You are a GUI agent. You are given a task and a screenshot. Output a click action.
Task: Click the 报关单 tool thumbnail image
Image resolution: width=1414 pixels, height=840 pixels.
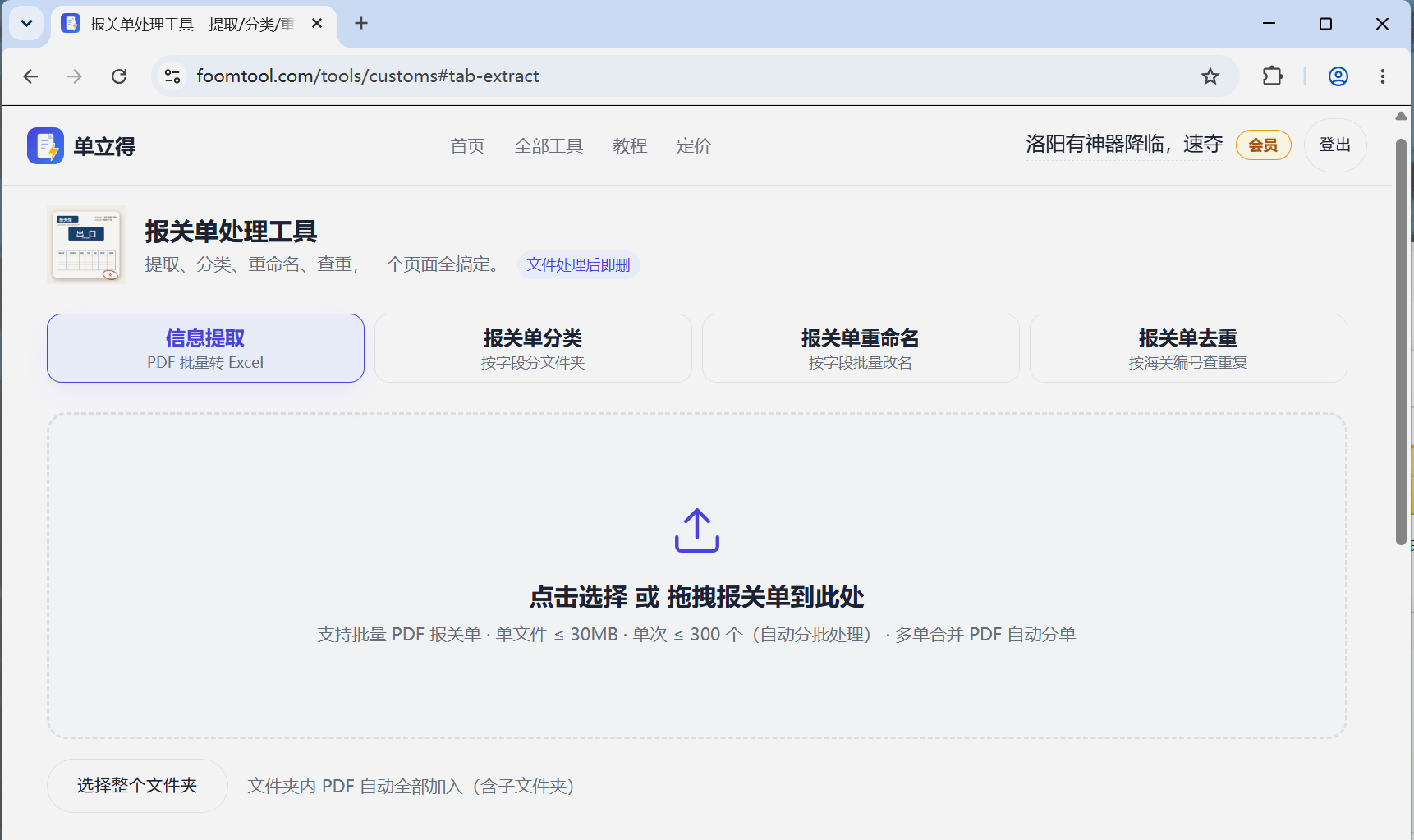87,245
